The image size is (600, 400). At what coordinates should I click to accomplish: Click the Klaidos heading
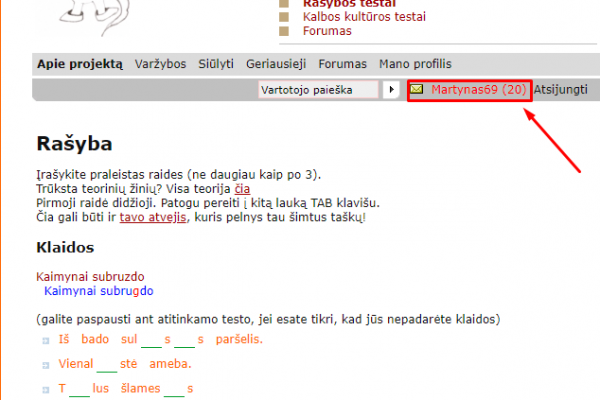point(65,248)
